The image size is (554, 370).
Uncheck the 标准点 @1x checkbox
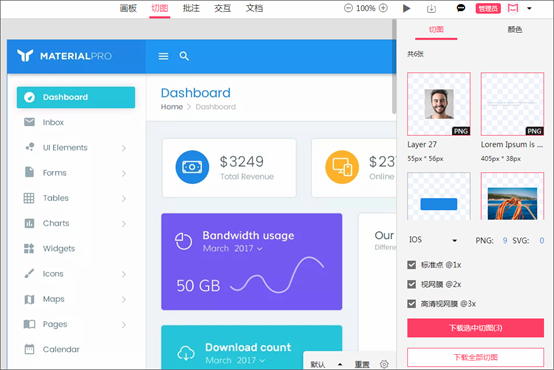pyautogui.click(x=412, y=265)
